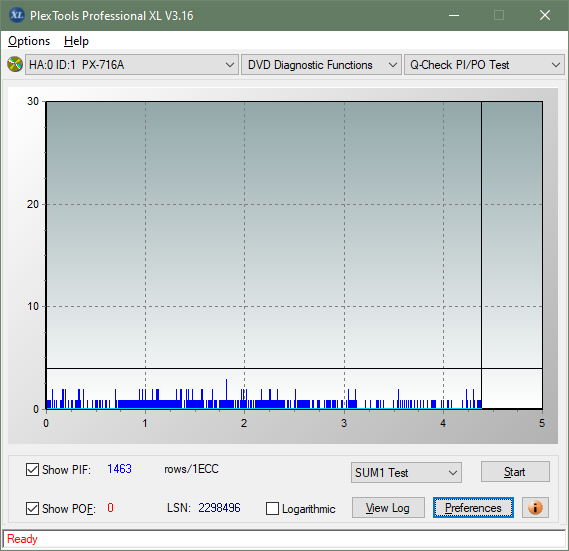This screenshot has height=551, width=569.
Task: Expand the SUM1 Test dropdown
Action: click(x=406, y=473)
